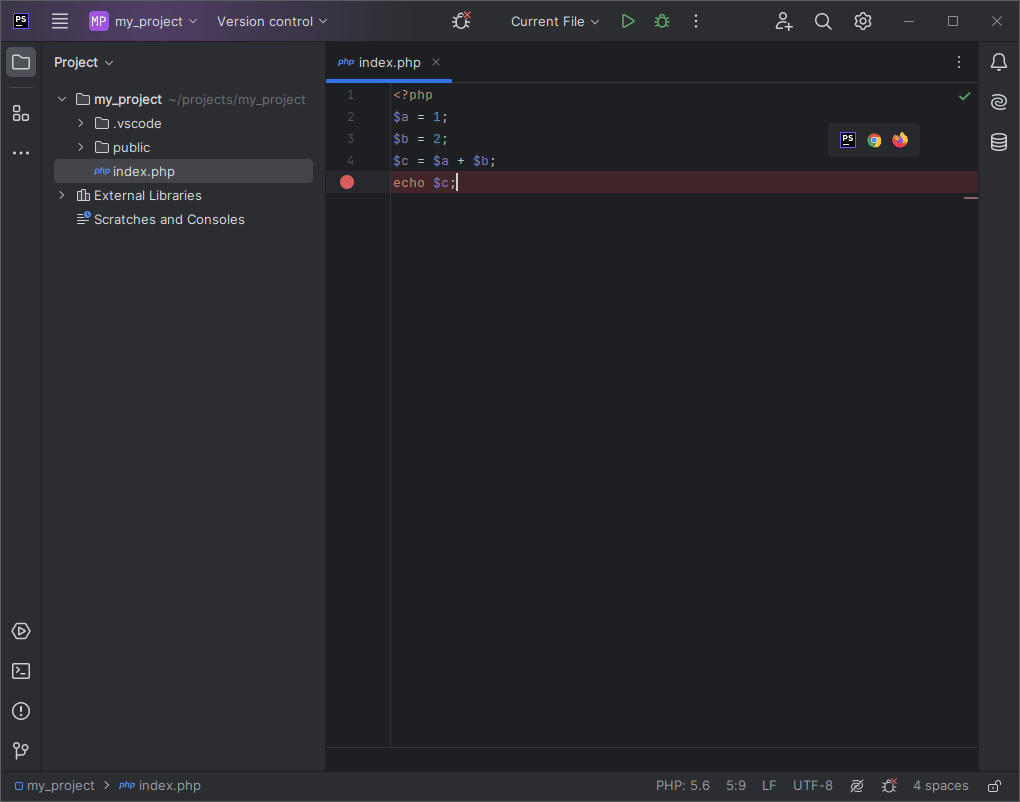Start debugging with the bug icon
This screenshot has width=1020, height=802.
662,21
